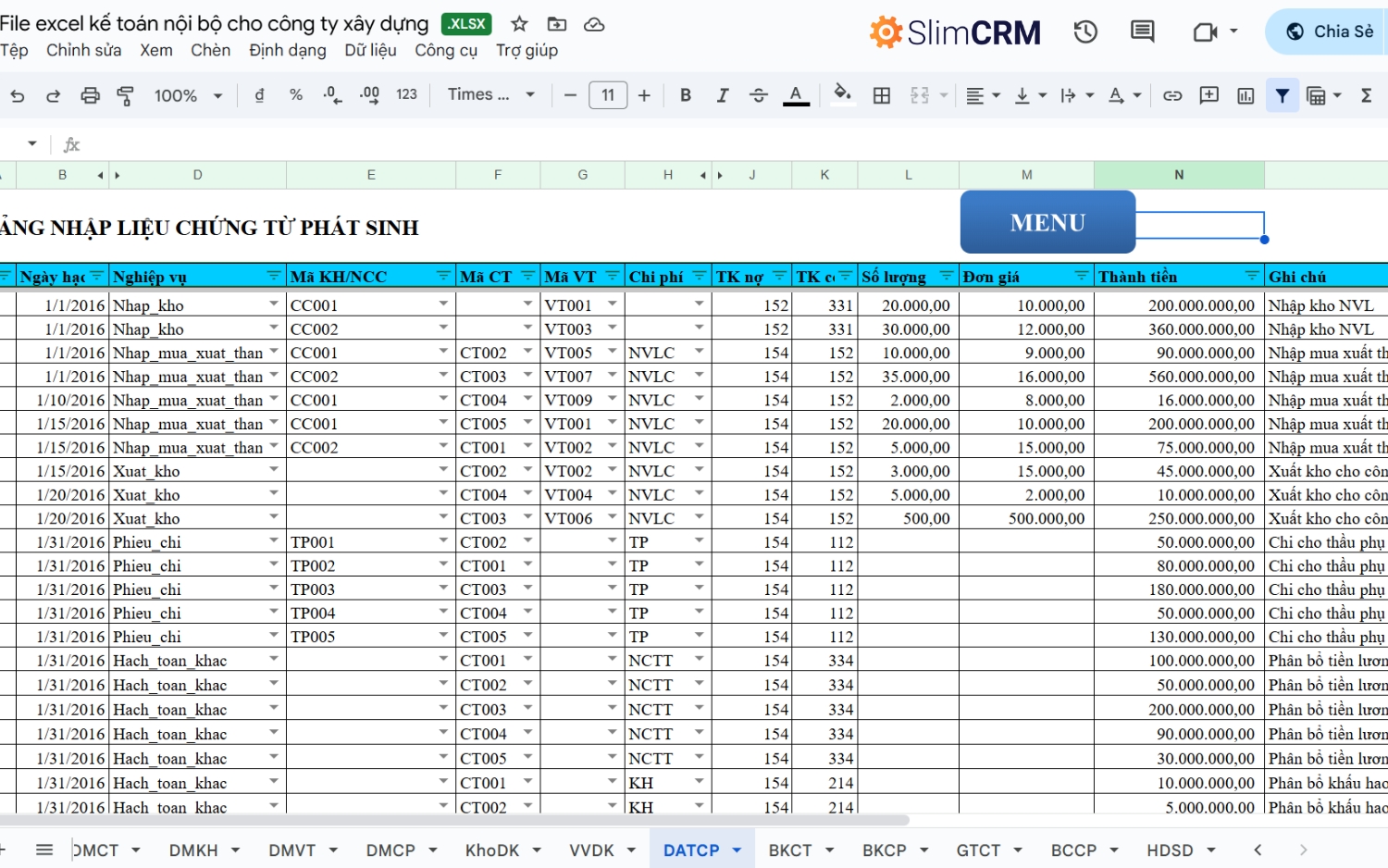This screenshot has width=1388, height=868.
Task: Insert chart from toolbar
Action: click(x=1245, y=95)
